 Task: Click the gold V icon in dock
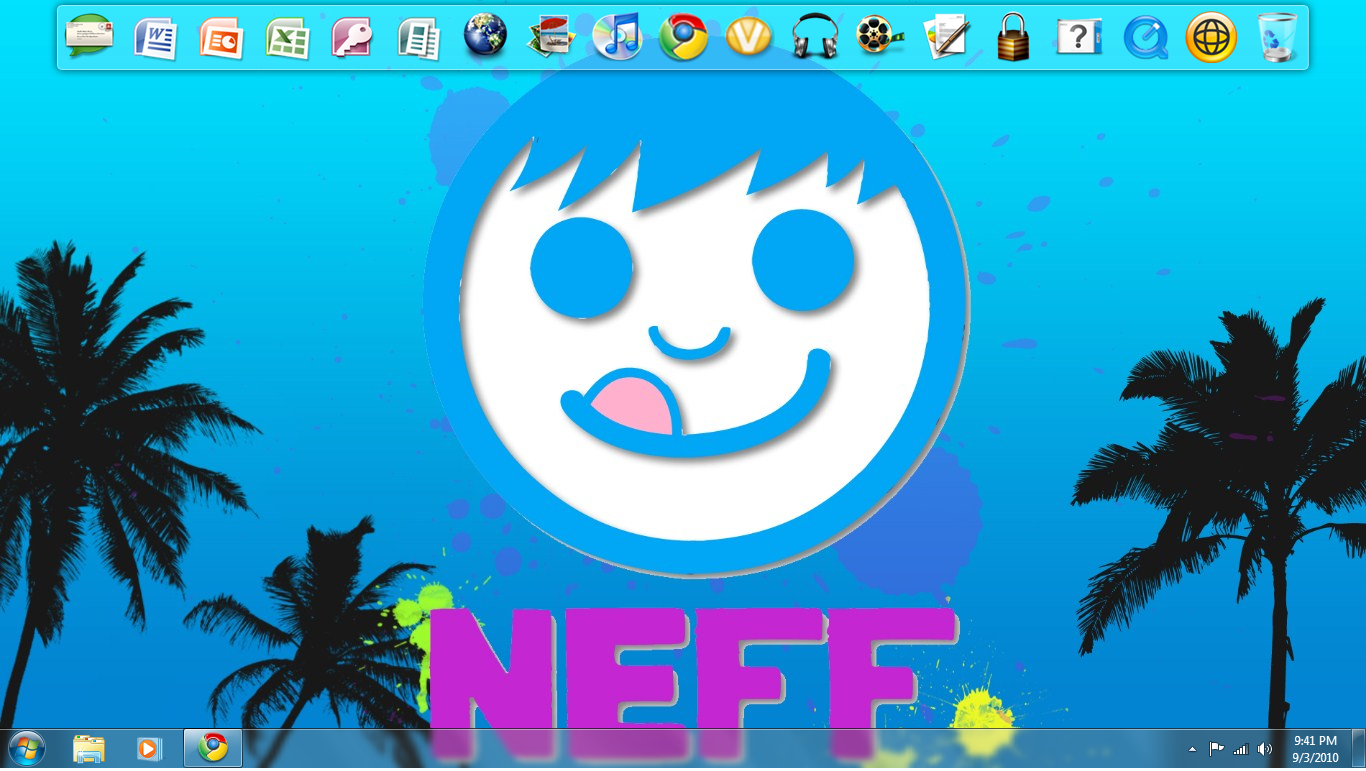749,38
